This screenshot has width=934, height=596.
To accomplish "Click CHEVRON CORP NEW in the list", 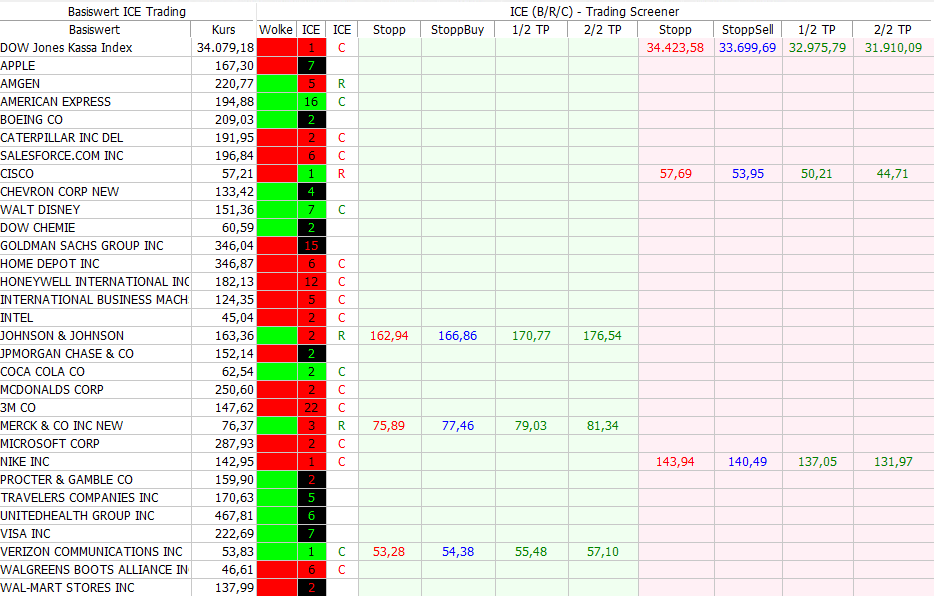I will pyautogui.click(x=60, y=192).
